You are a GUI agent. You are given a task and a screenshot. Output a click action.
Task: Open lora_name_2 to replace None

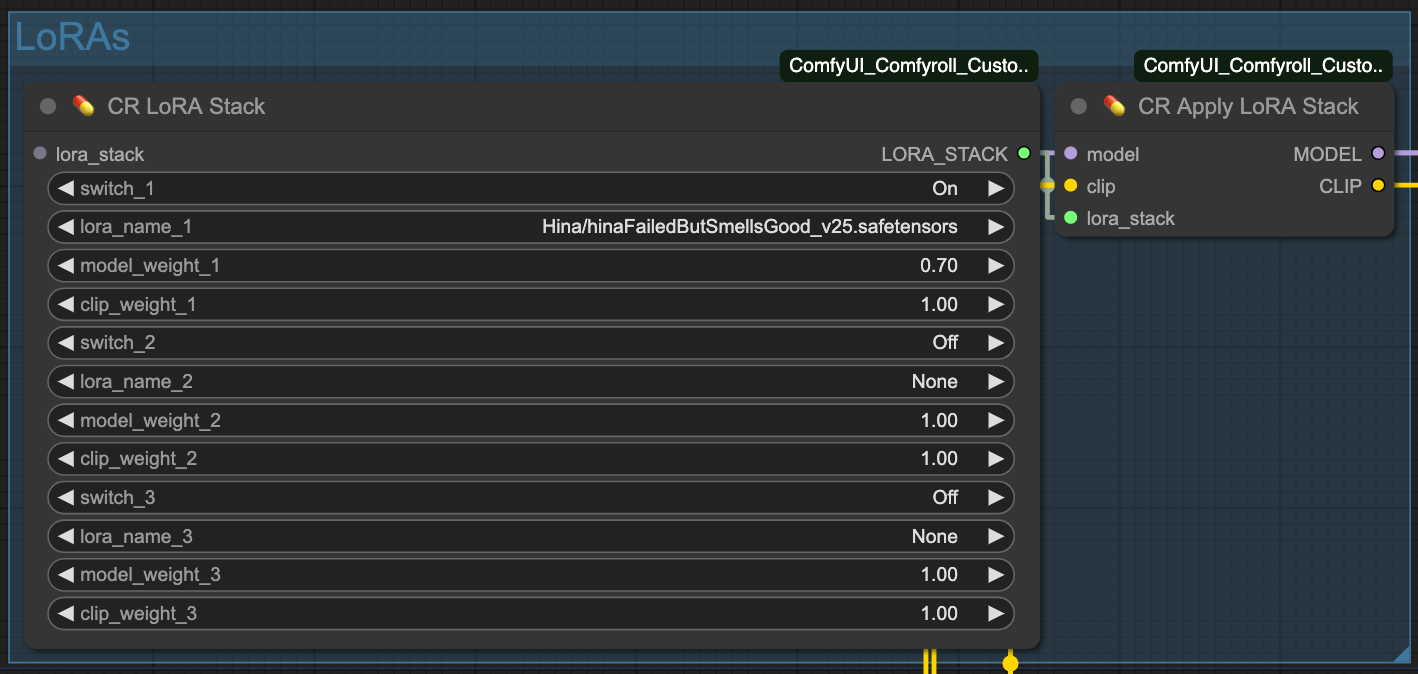coord(531,381)
